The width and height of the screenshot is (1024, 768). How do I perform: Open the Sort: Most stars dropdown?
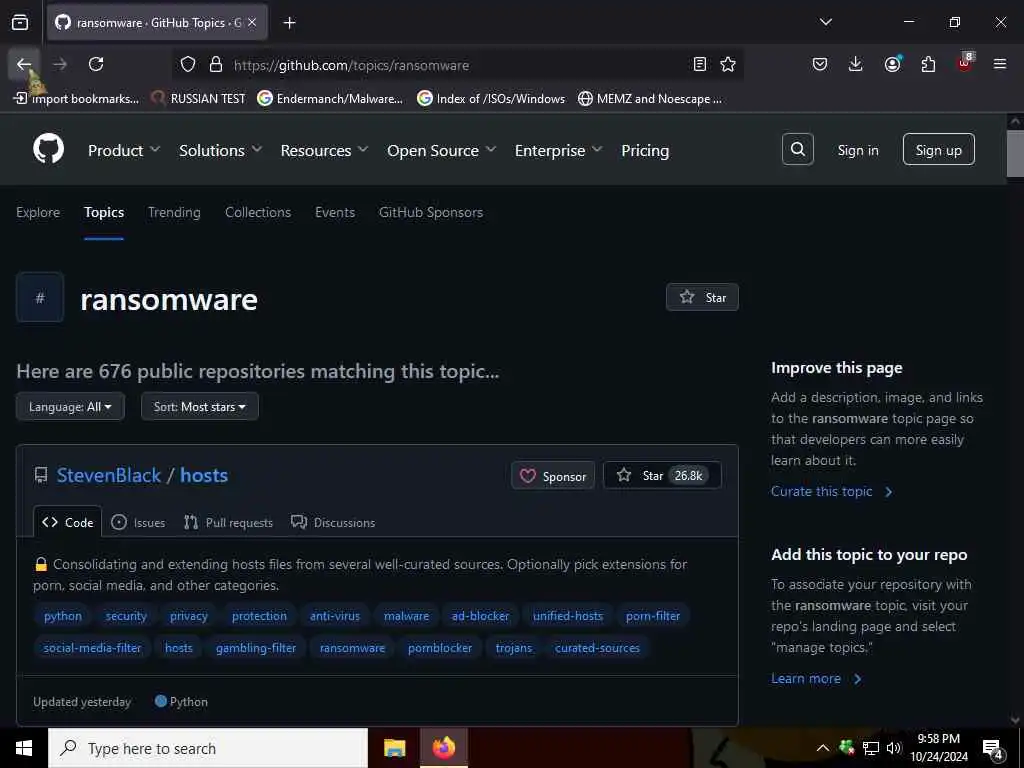click(200, 406)
